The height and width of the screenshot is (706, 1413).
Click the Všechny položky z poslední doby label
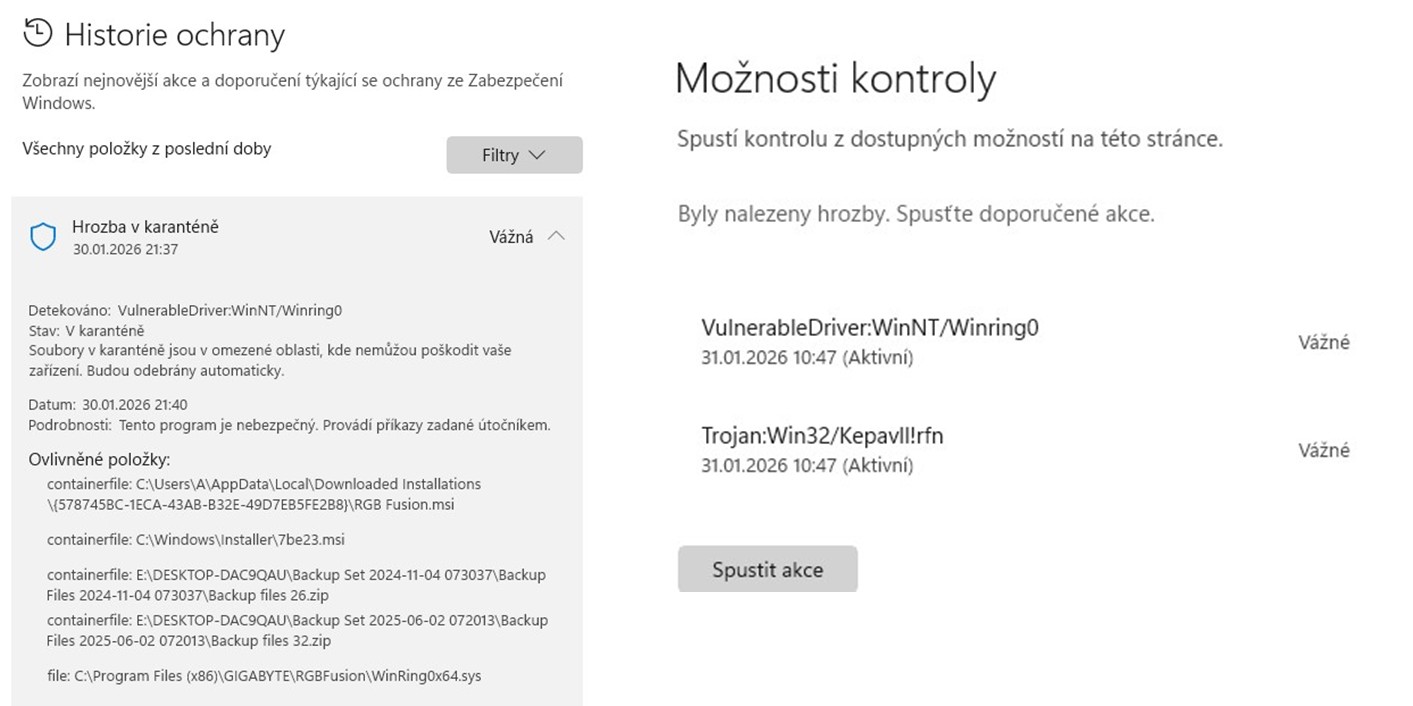coord(146,149)
